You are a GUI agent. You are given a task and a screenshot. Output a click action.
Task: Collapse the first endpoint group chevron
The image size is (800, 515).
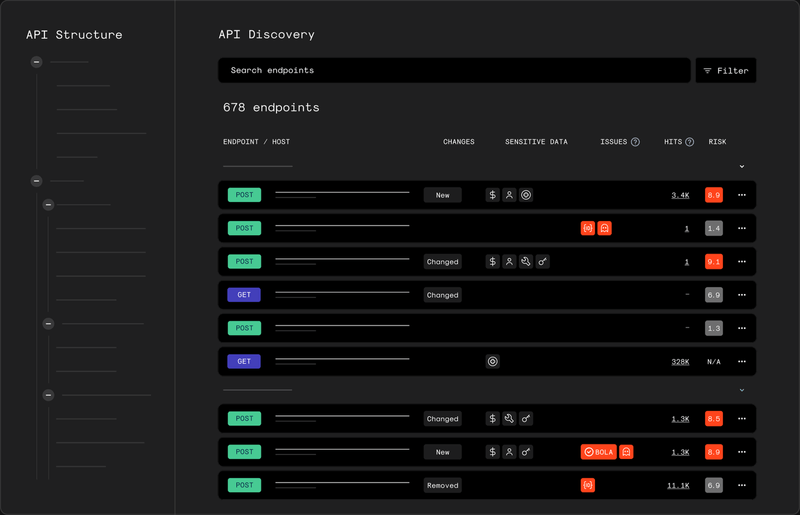click(742, 166)
